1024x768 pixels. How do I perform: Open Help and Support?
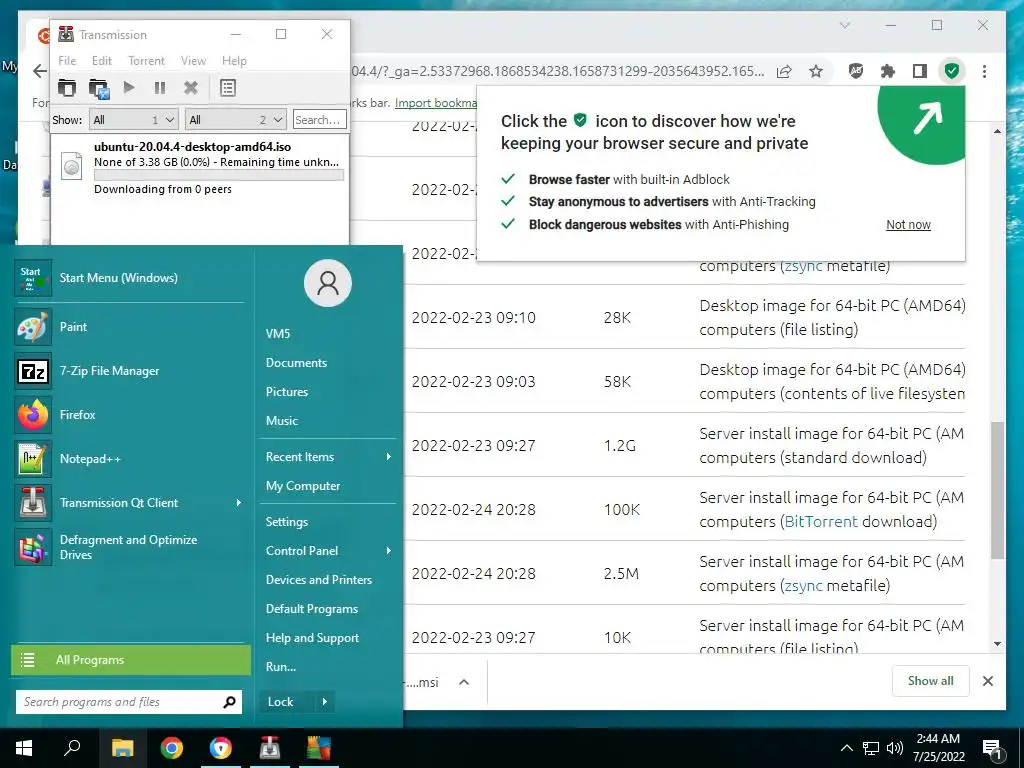click(x=312, y=638)
